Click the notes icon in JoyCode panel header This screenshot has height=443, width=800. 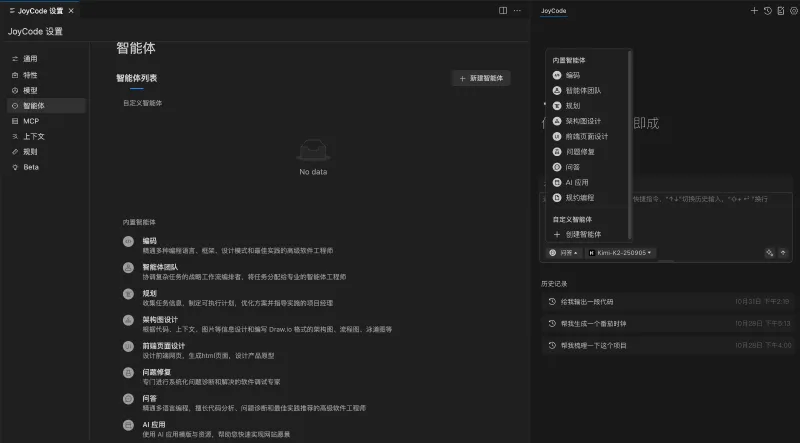tap(781, 11)
